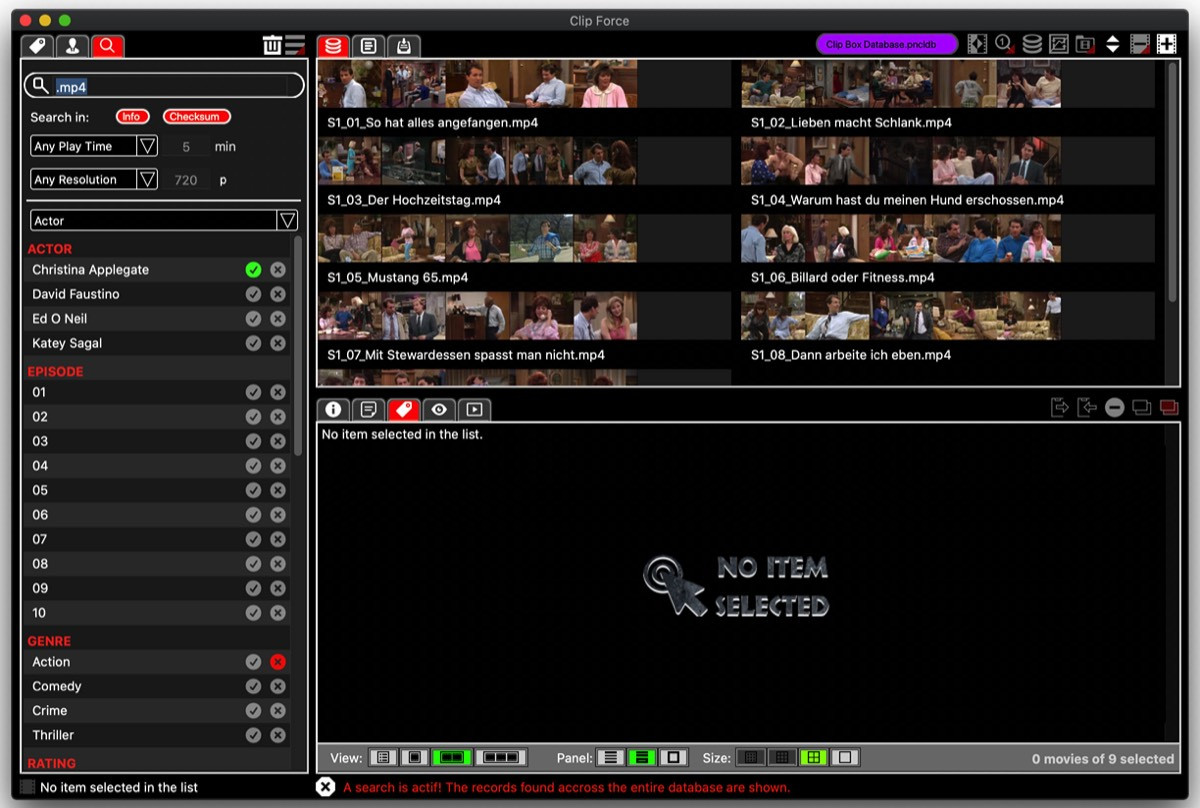Toggle the Checksum search-in pill
The height and width of the screenshot is (808, 1200).
click(x=196, y=117)
